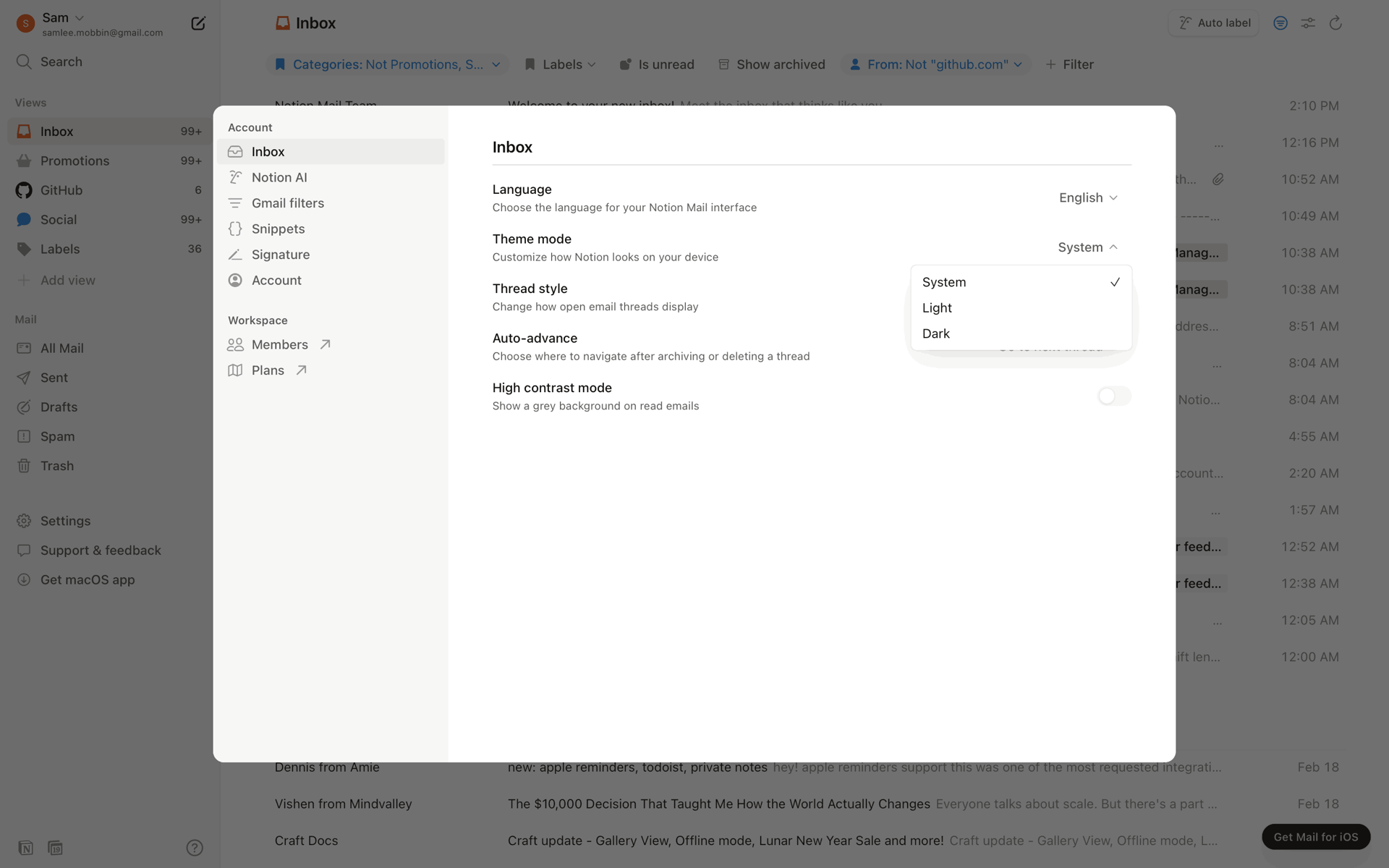Toggle the Show archived filter
This screenshot has height=868, width=1389.
771,64
